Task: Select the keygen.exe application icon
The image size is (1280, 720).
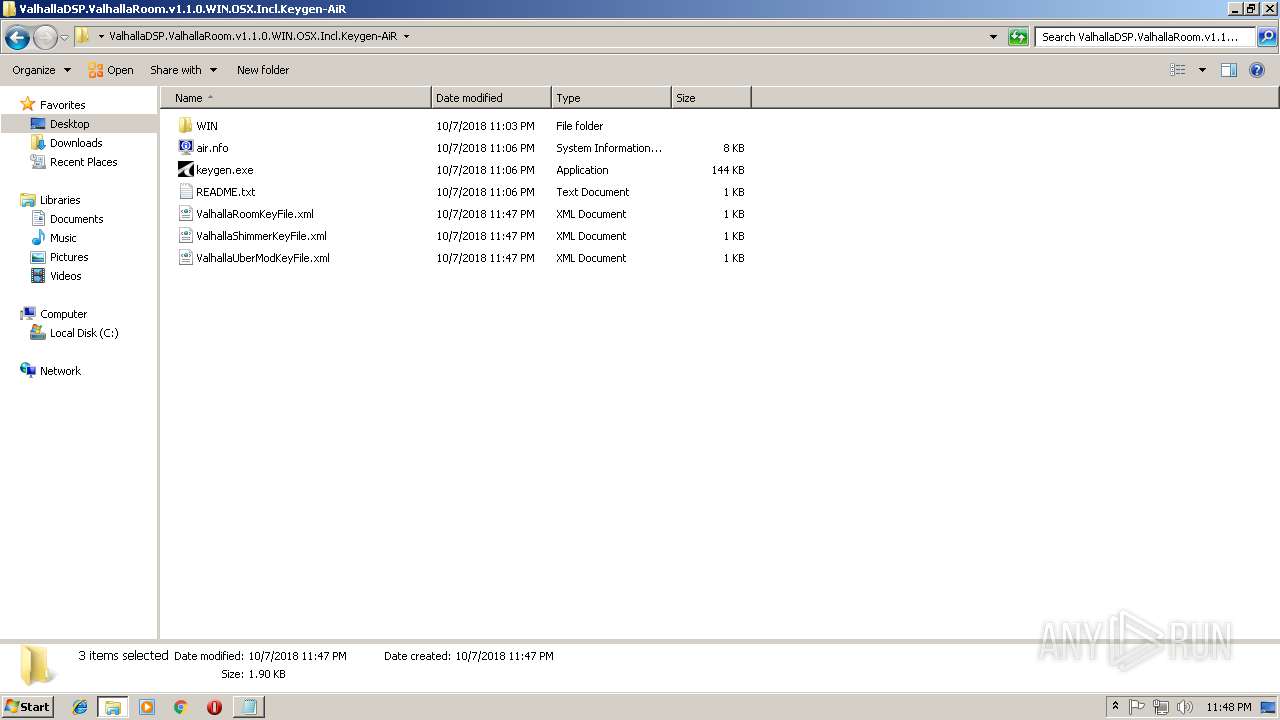Action: tap(185, 170)
